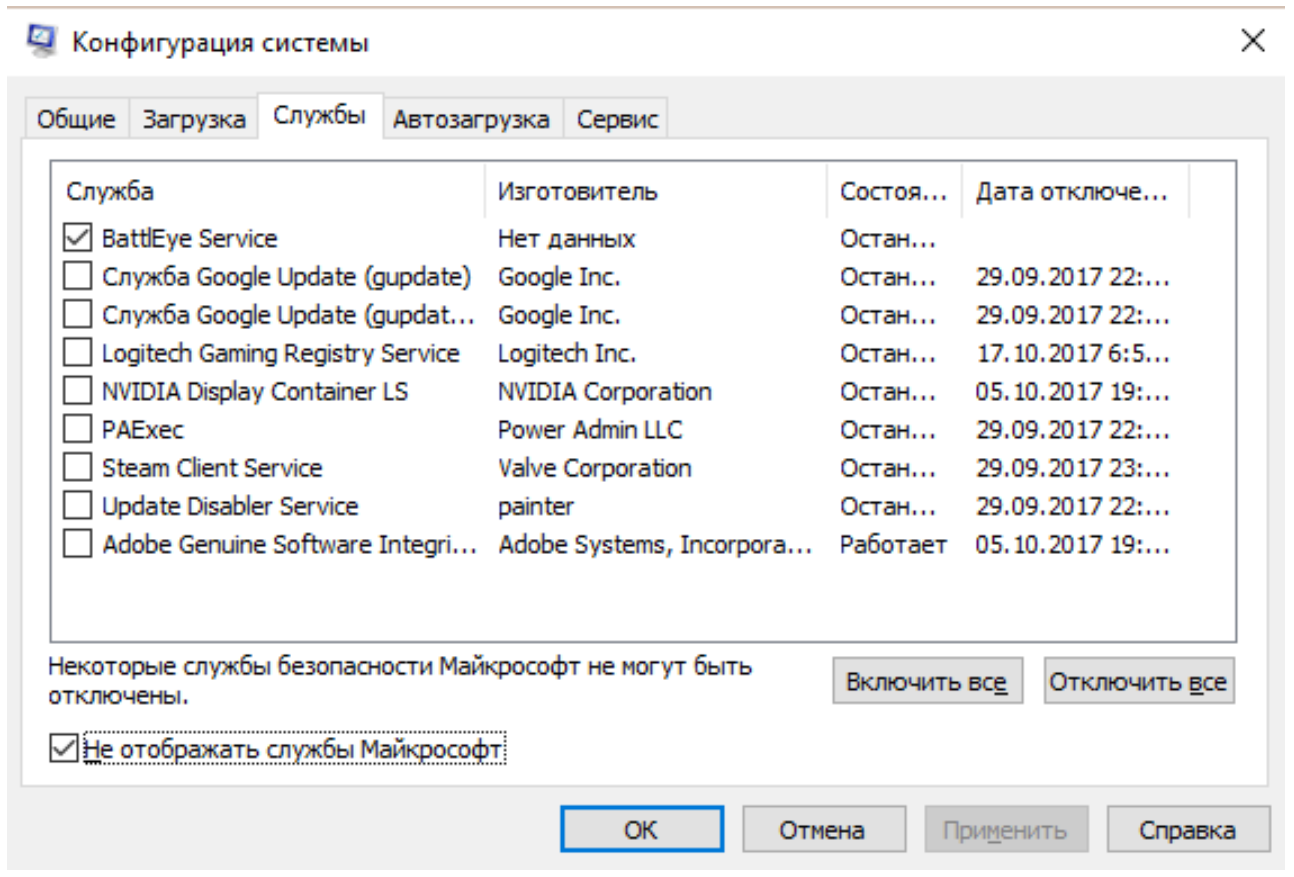Open the Сервис tab
This screenshot has height=877, width=1294.
617,120
